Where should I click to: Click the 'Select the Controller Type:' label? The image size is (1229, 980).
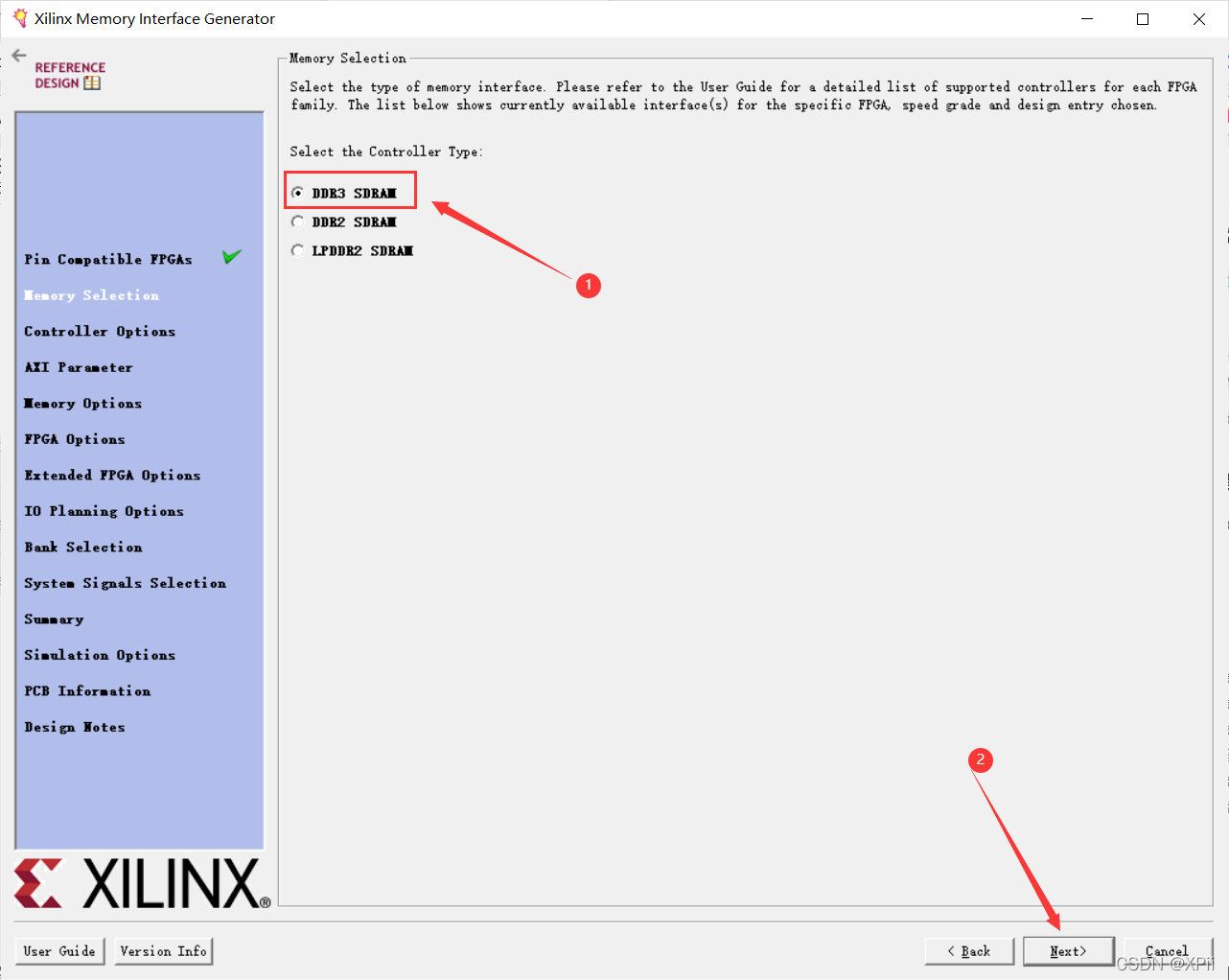click(x=386, y=152)
